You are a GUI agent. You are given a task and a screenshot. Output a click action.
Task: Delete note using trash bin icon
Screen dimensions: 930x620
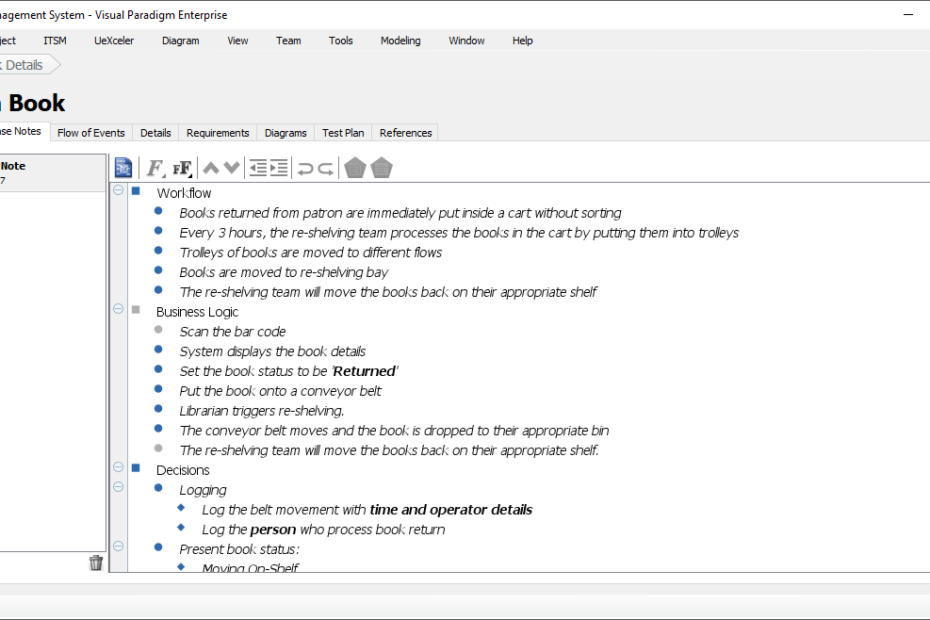[96, 563]
